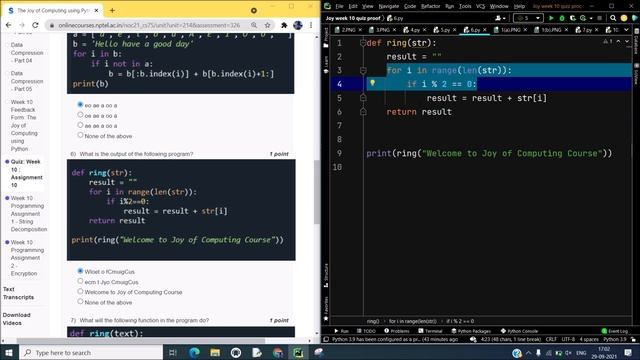Open Event Log in PyCharm
640x360 pixels.
point(615,331)
